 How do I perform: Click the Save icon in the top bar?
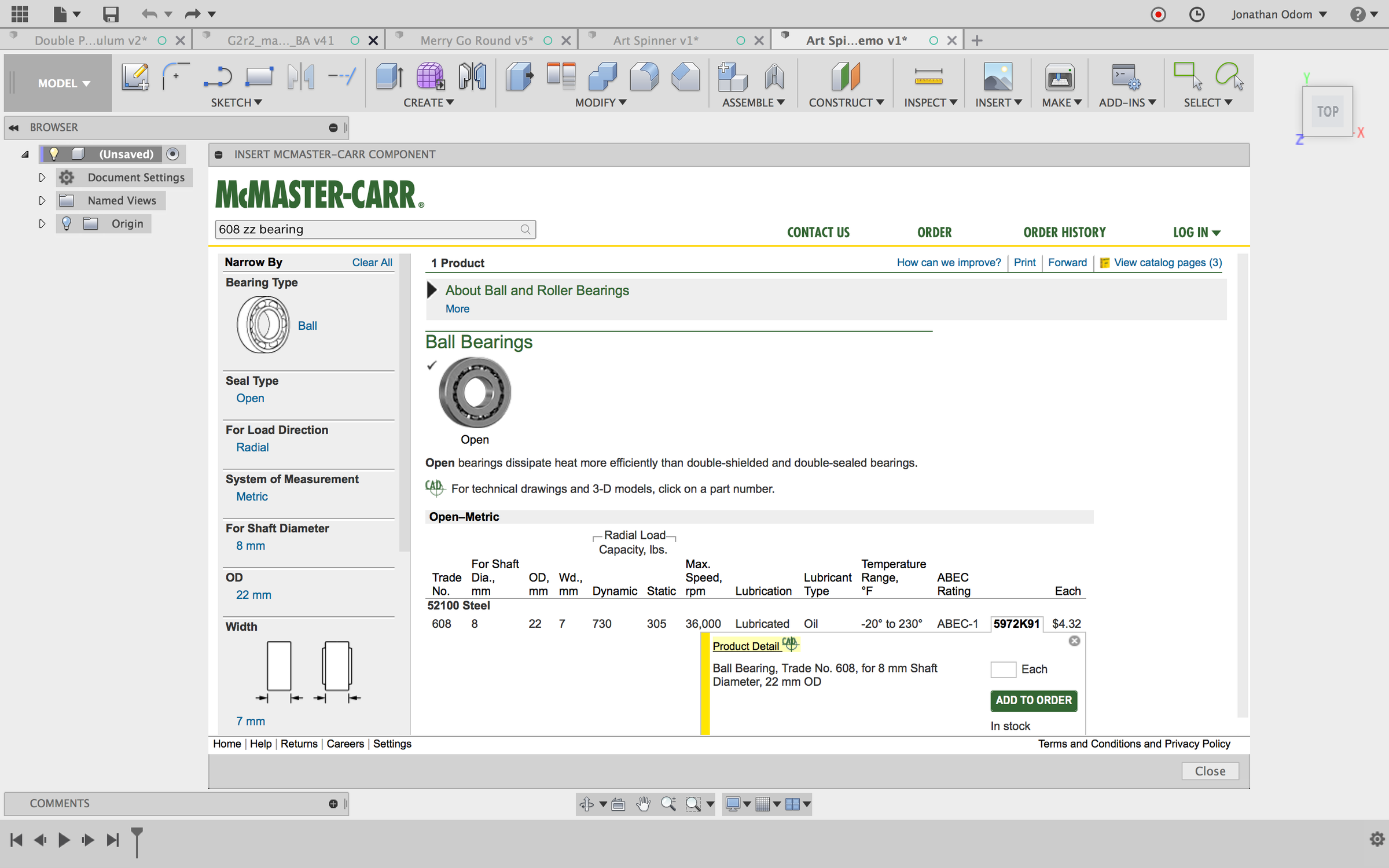point(110,14)
